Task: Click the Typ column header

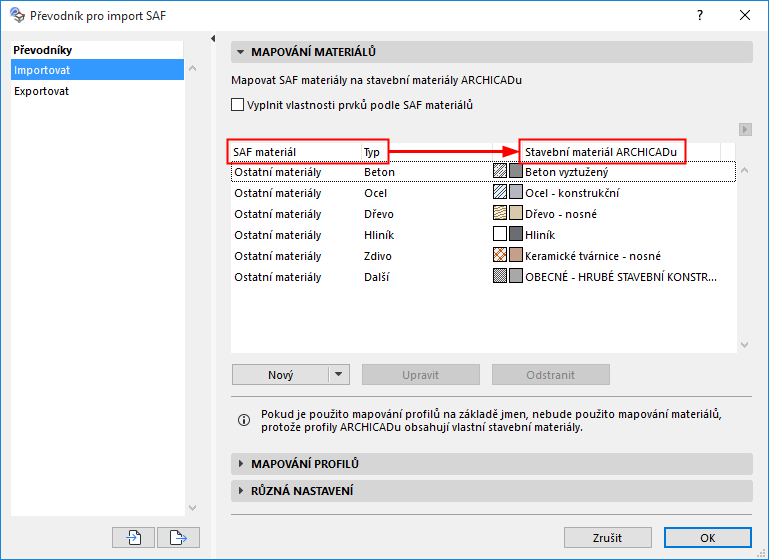Action: coord(427,152)
